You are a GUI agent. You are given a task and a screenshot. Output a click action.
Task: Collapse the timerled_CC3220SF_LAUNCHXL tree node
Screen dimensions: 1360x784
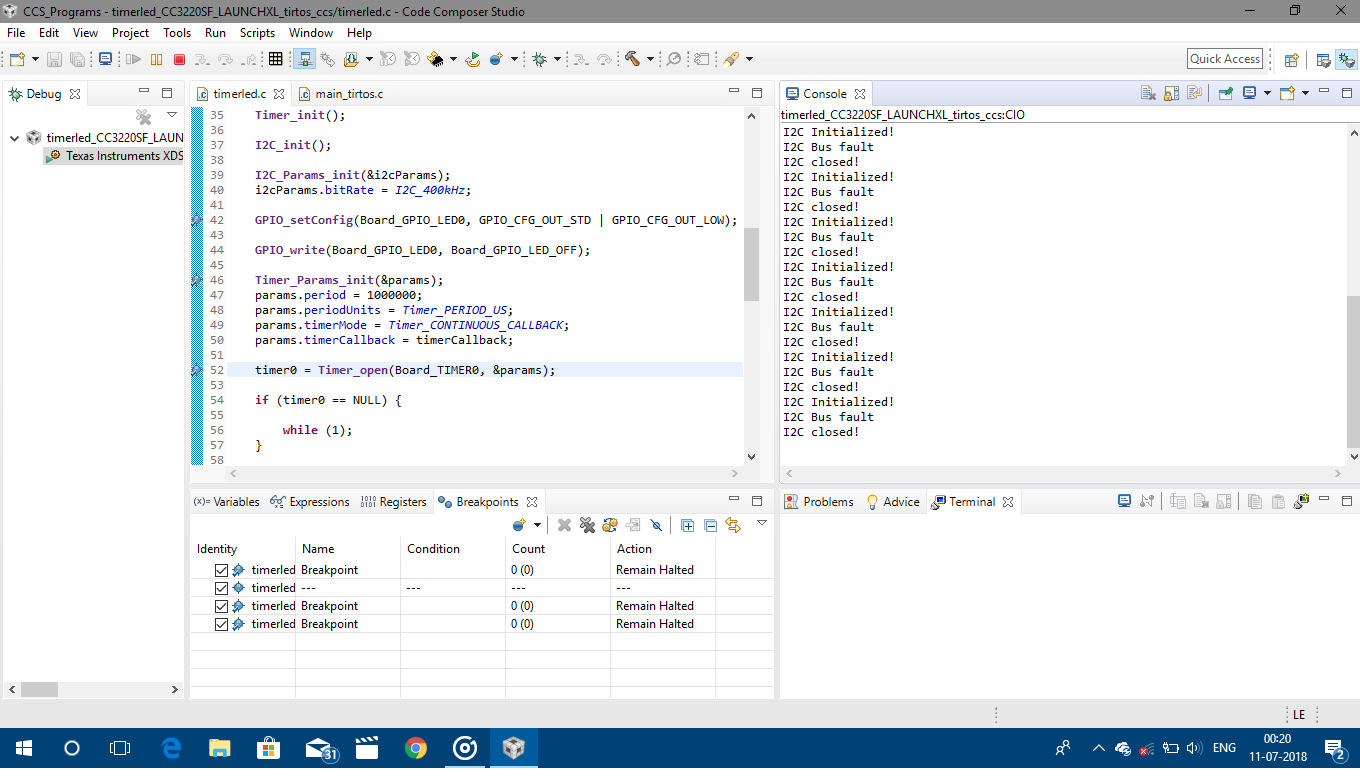[14, 138]
